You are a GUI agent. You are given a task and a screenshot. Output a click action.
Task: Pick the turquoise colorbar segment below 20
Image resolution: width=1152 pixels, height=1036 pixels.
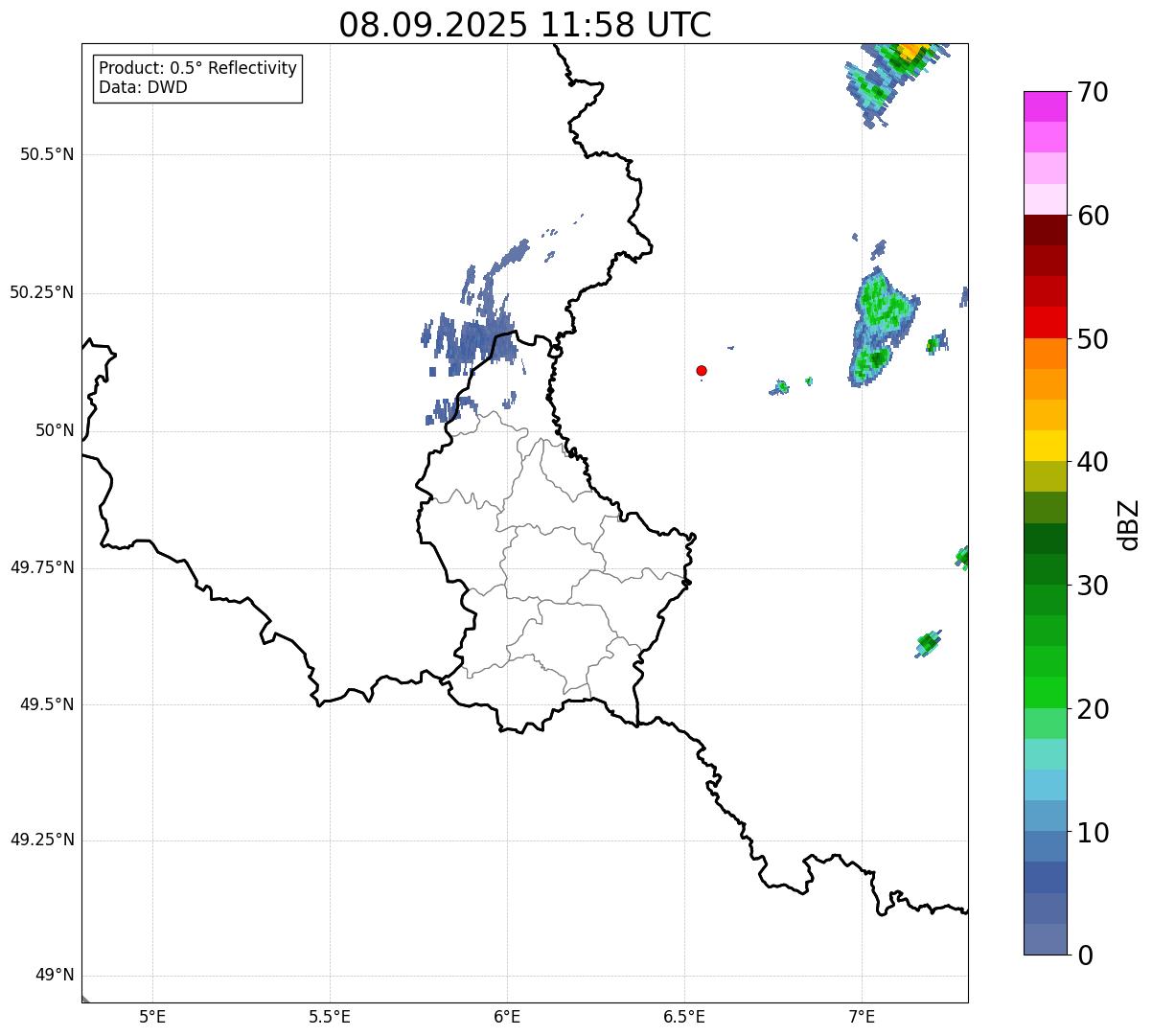coord(1045,754)
